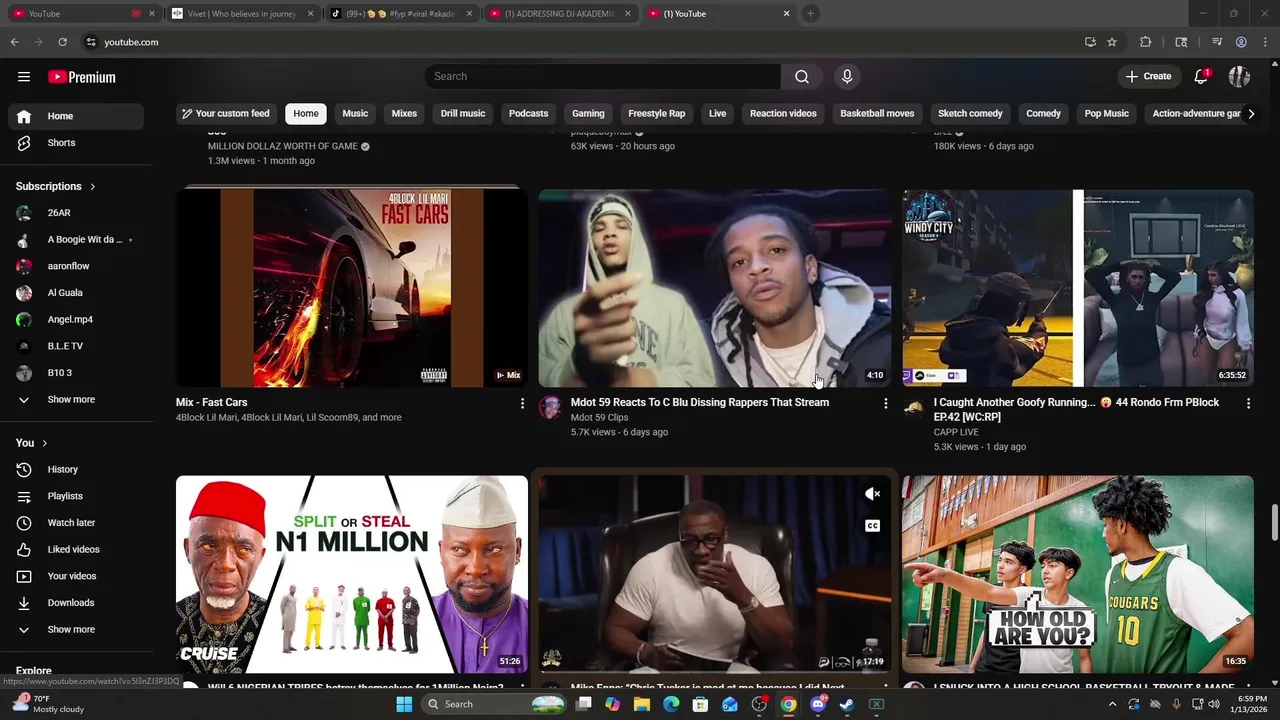Viewport: 1280px width, 720px height.
Task: Go back with the browser arrow
Action: [x=14, y=42]
